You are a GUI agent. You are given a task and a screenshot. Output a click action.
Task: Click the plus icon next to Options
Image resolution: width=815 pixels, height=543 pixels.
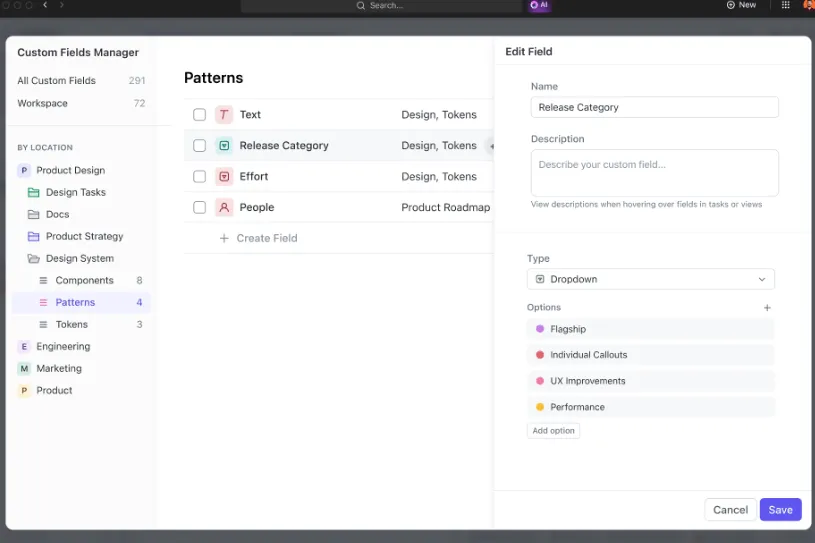[x=767, y=308]
